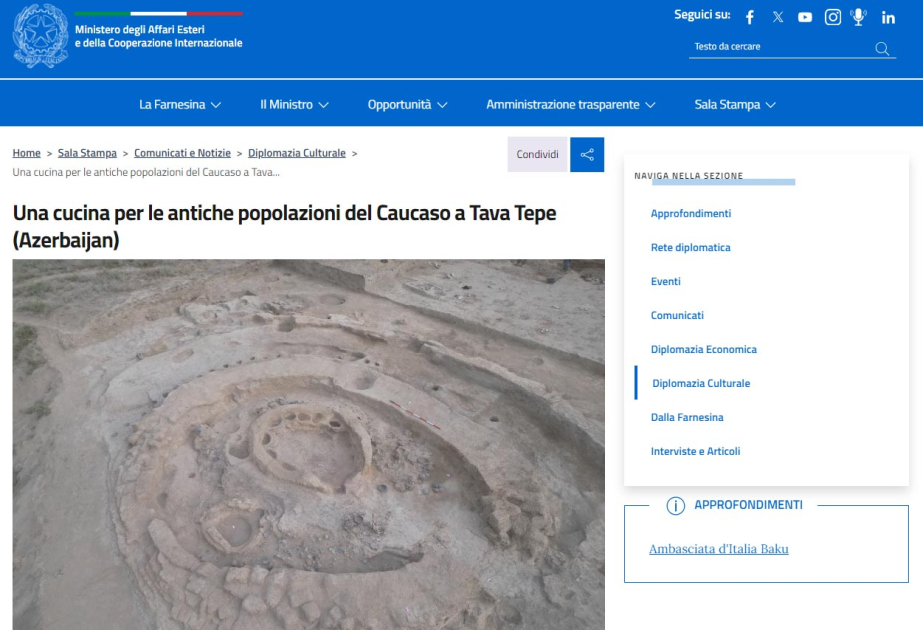This screenshot has height=630, width=923.
Task: Expand the Il Ministro menu
Action: [294, 104]
